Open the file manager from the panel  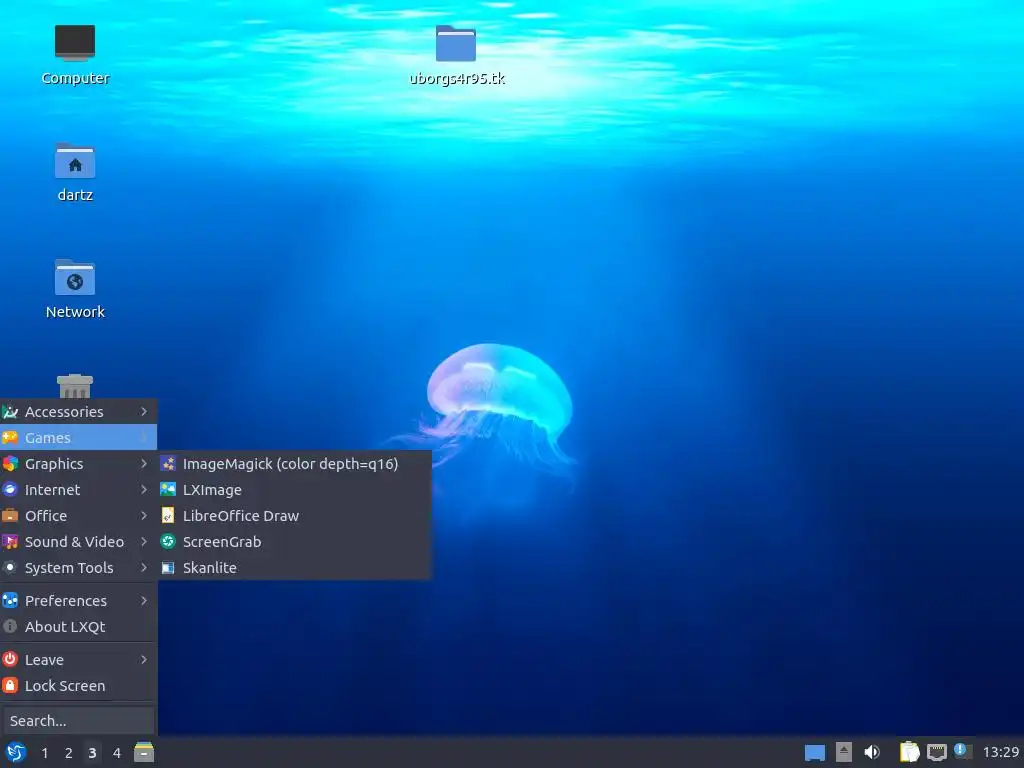pyautogui.click(x=144, y=752)
